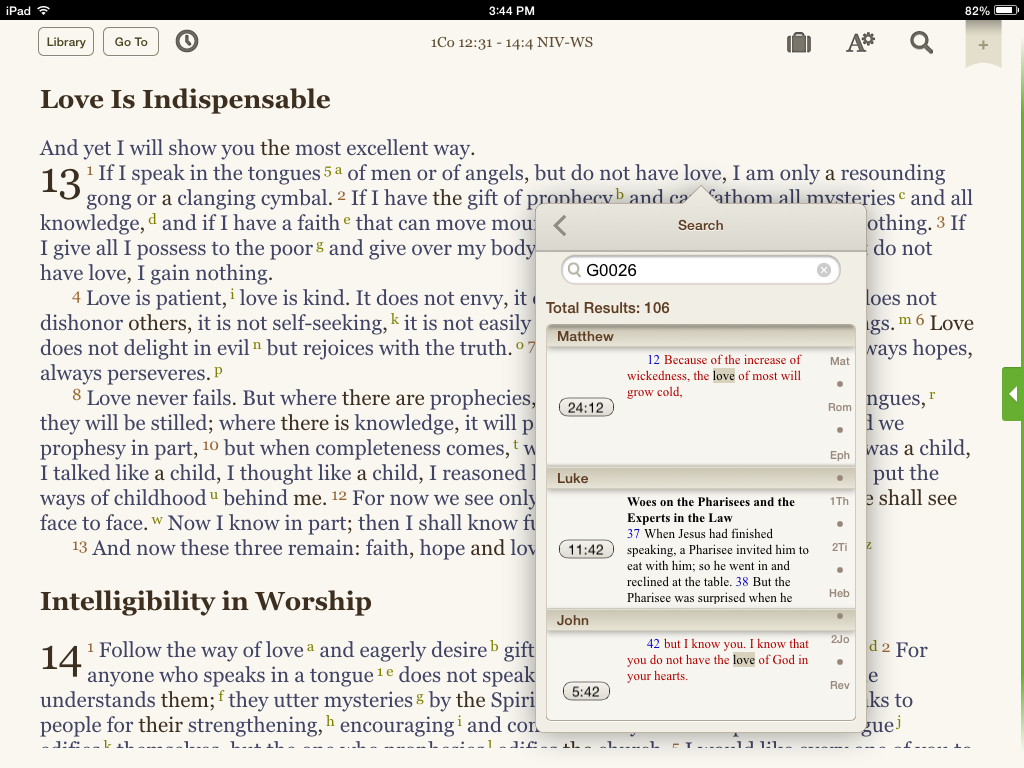Screen dimensions: 1024x768
Task: Jump to 2Ti in the index strip
Action: click(840, 547)
